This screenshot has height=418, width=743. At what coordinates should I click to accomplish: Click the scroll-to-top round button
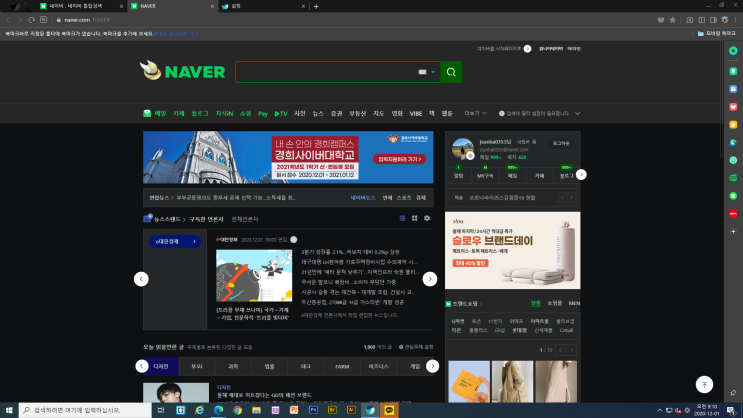coord(704,384)
